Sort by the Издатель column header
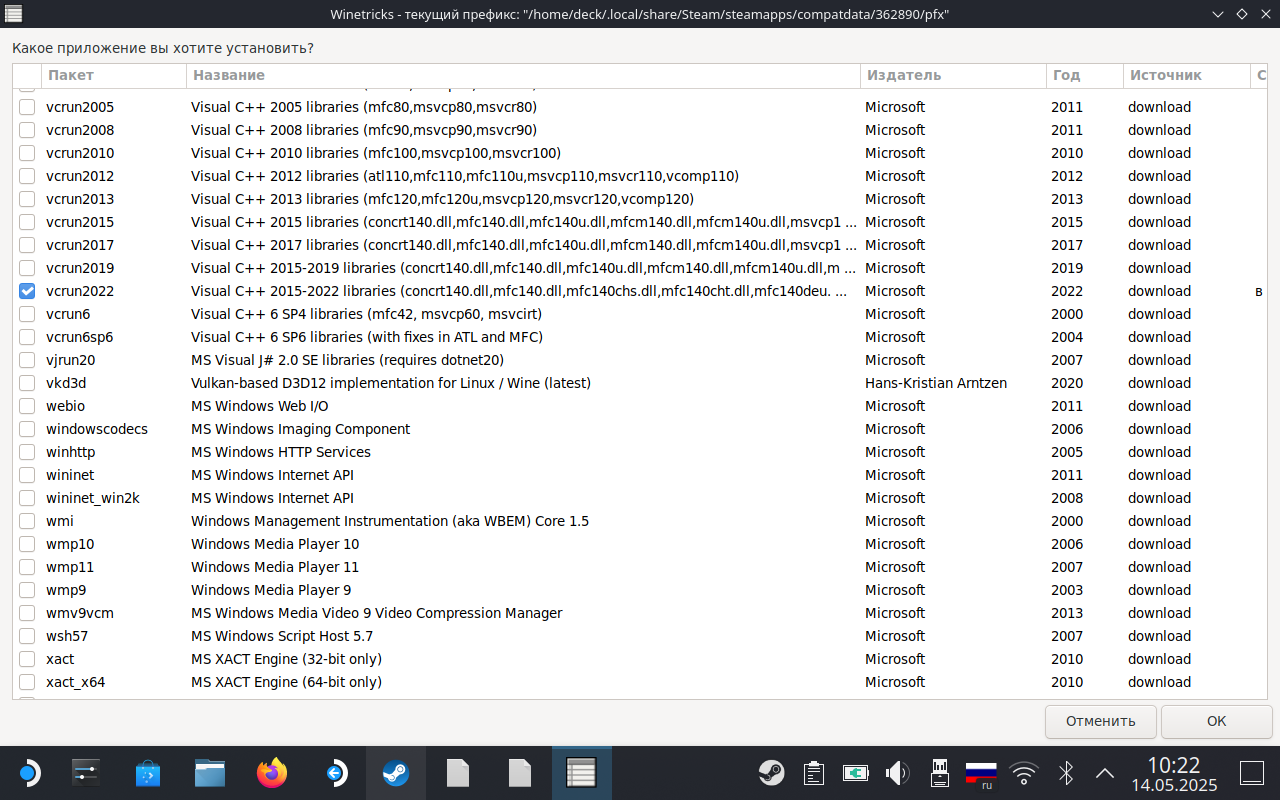This screenshot has width=1280, height=800. tap(953, 75)
